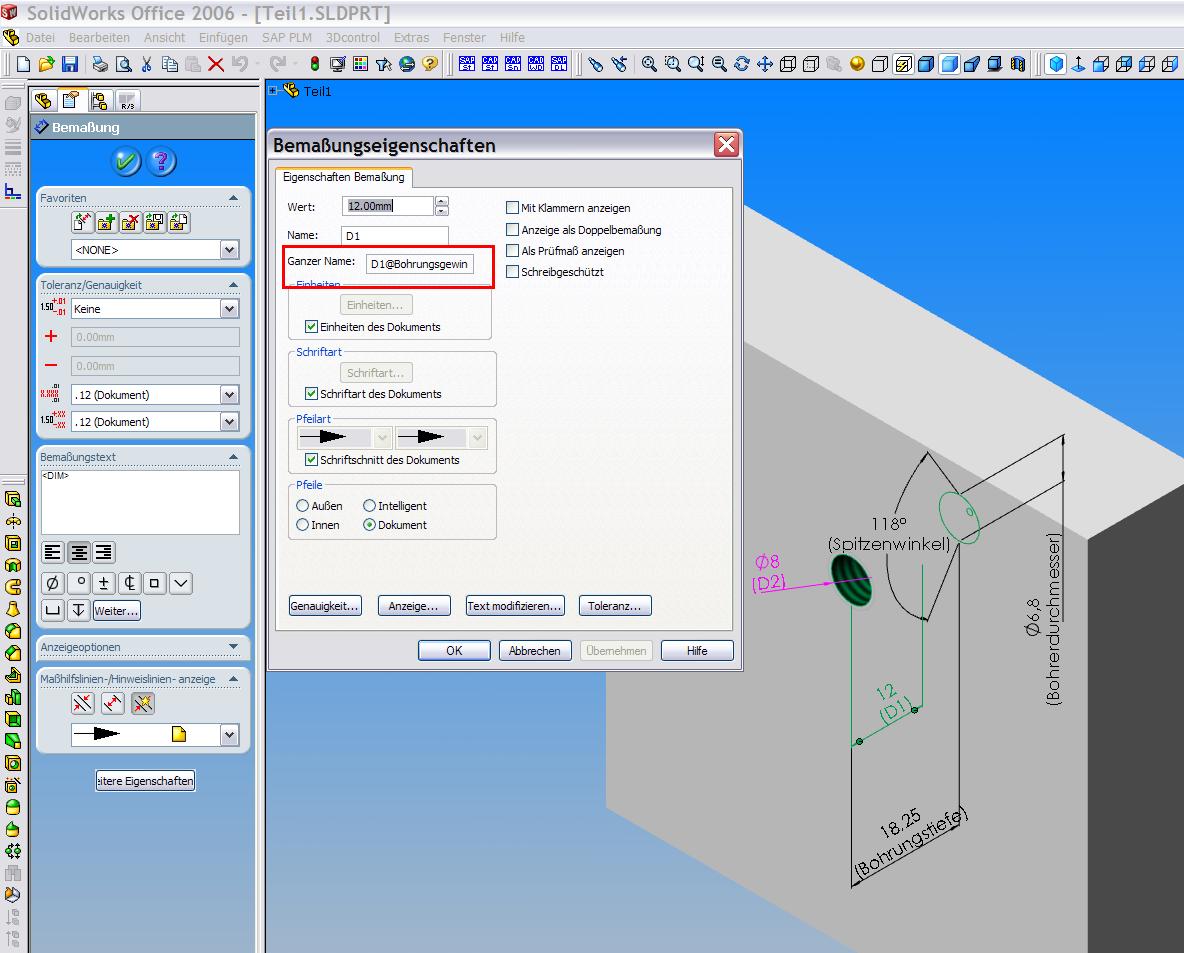1184x953 pixels.
Task: Open the Extras menu
Action: pyautogui.click(x=411, y=37)
